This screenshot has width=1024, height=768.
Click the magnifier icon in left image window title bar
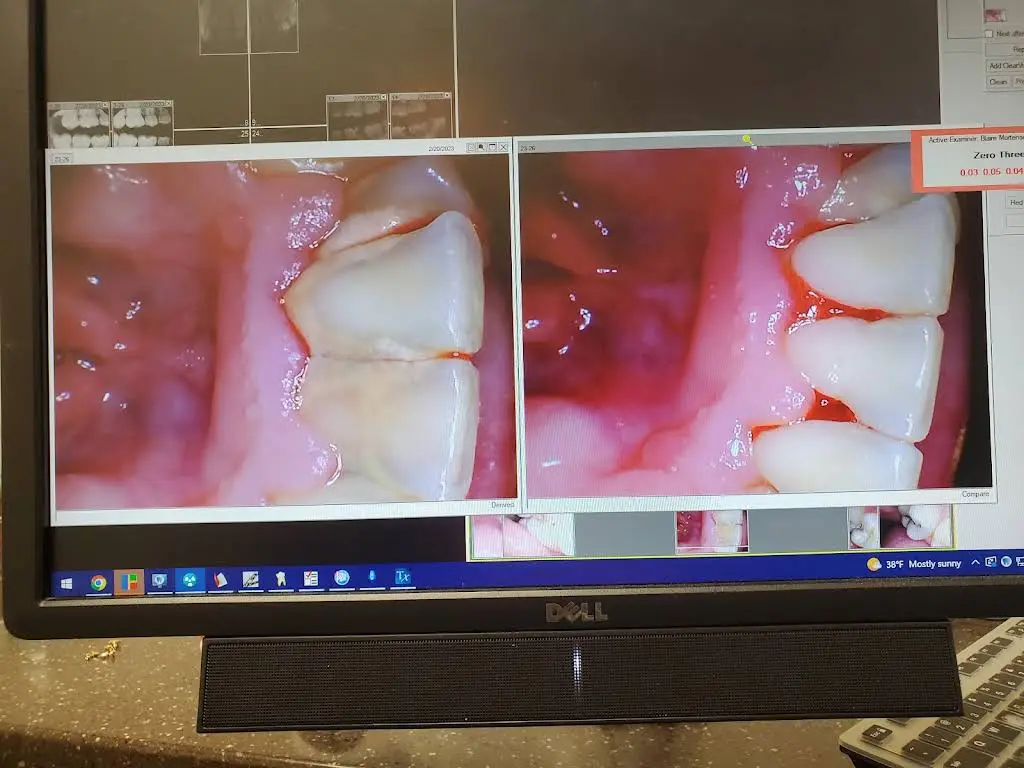coord(482,148)
